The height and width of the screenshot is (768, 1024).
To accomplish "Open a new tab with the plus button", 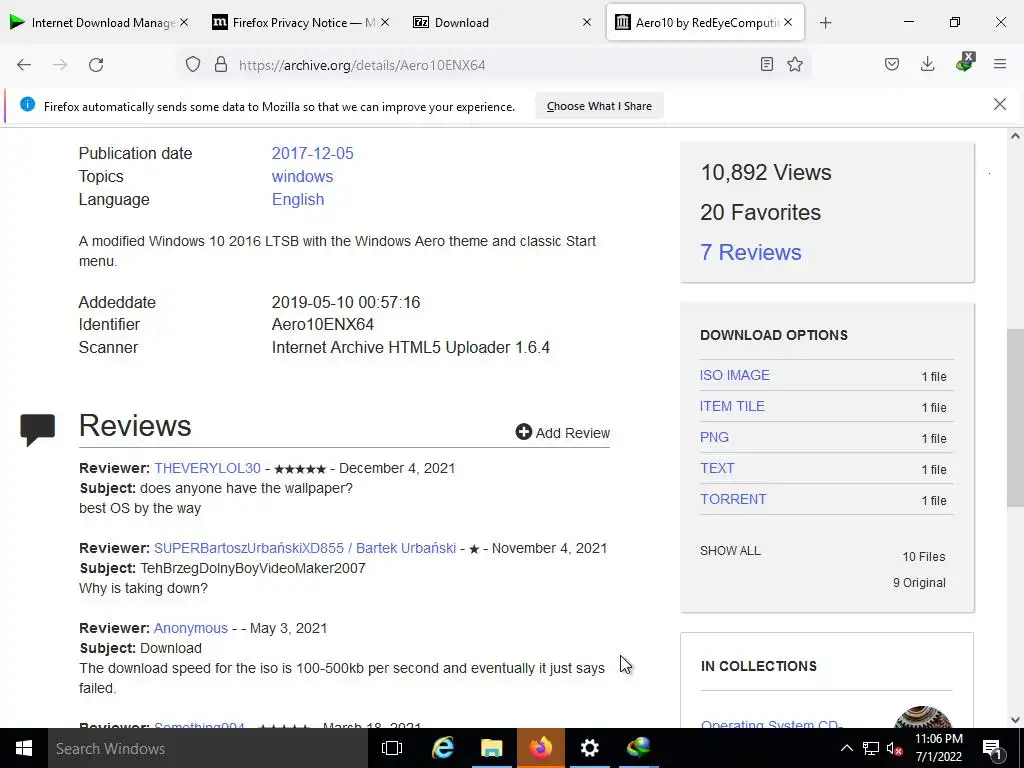I will coord(825,23).
